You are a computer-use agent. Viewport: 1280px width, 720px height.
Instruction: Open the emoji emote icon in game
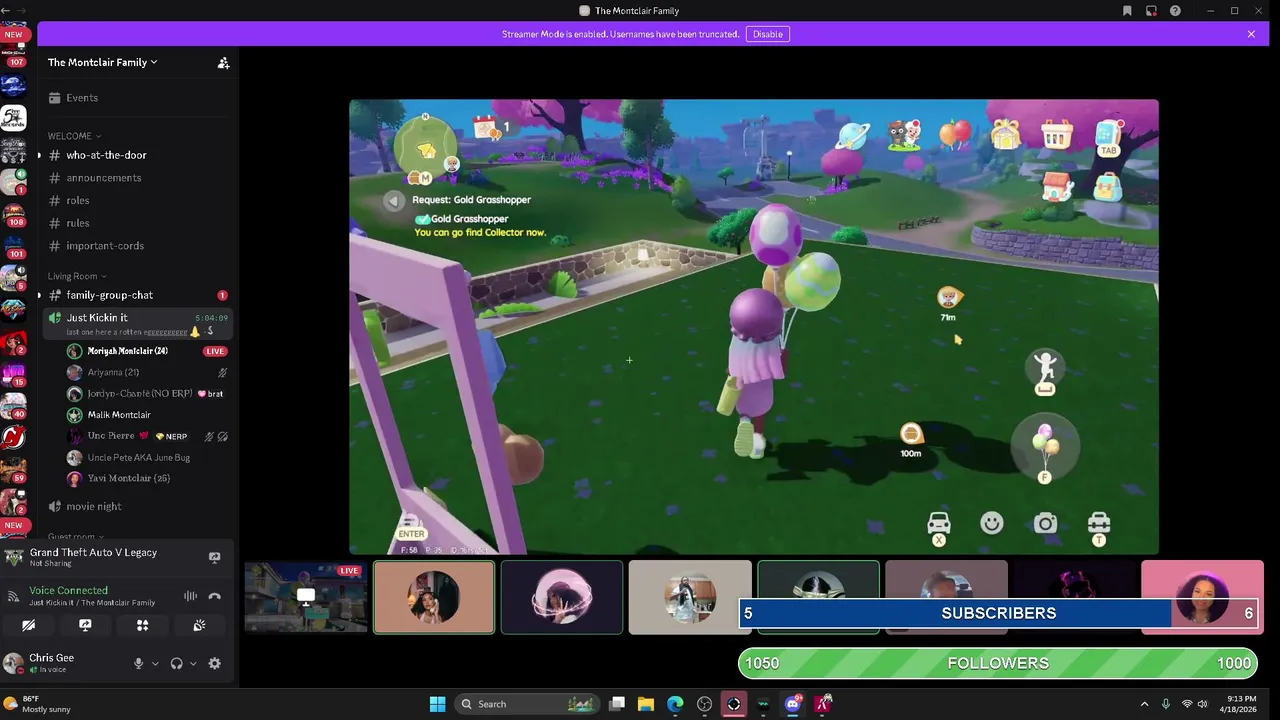pos(992,523)
